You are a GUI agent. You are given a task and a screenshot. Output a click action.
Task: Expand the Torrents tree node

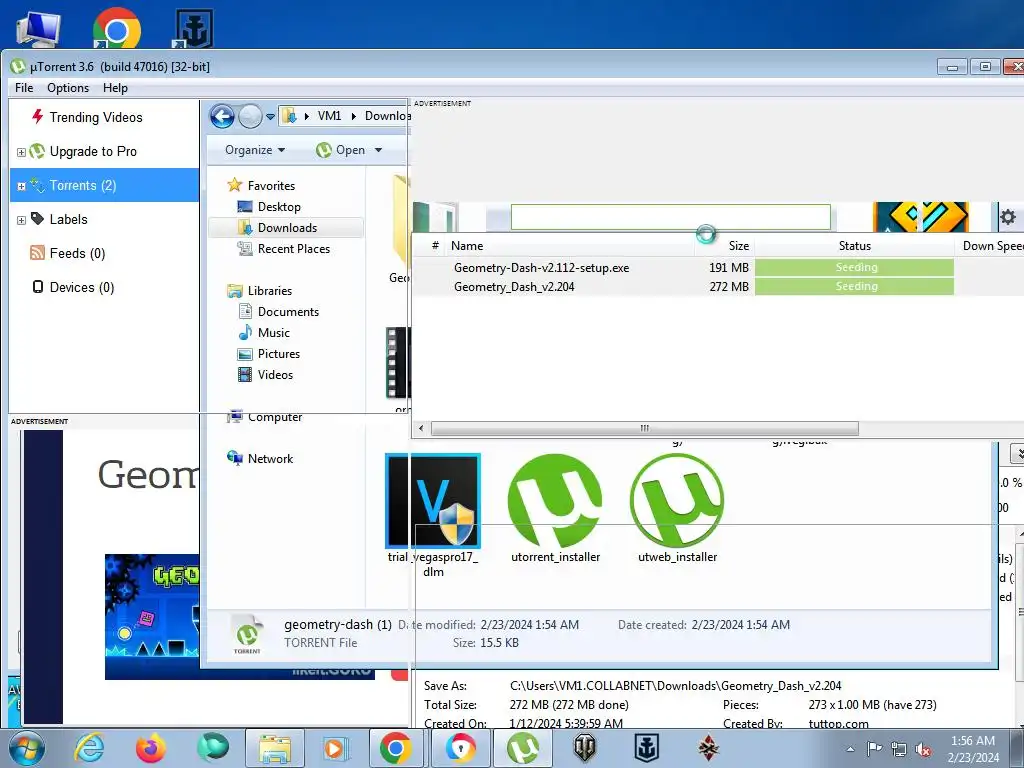[21, 186]
